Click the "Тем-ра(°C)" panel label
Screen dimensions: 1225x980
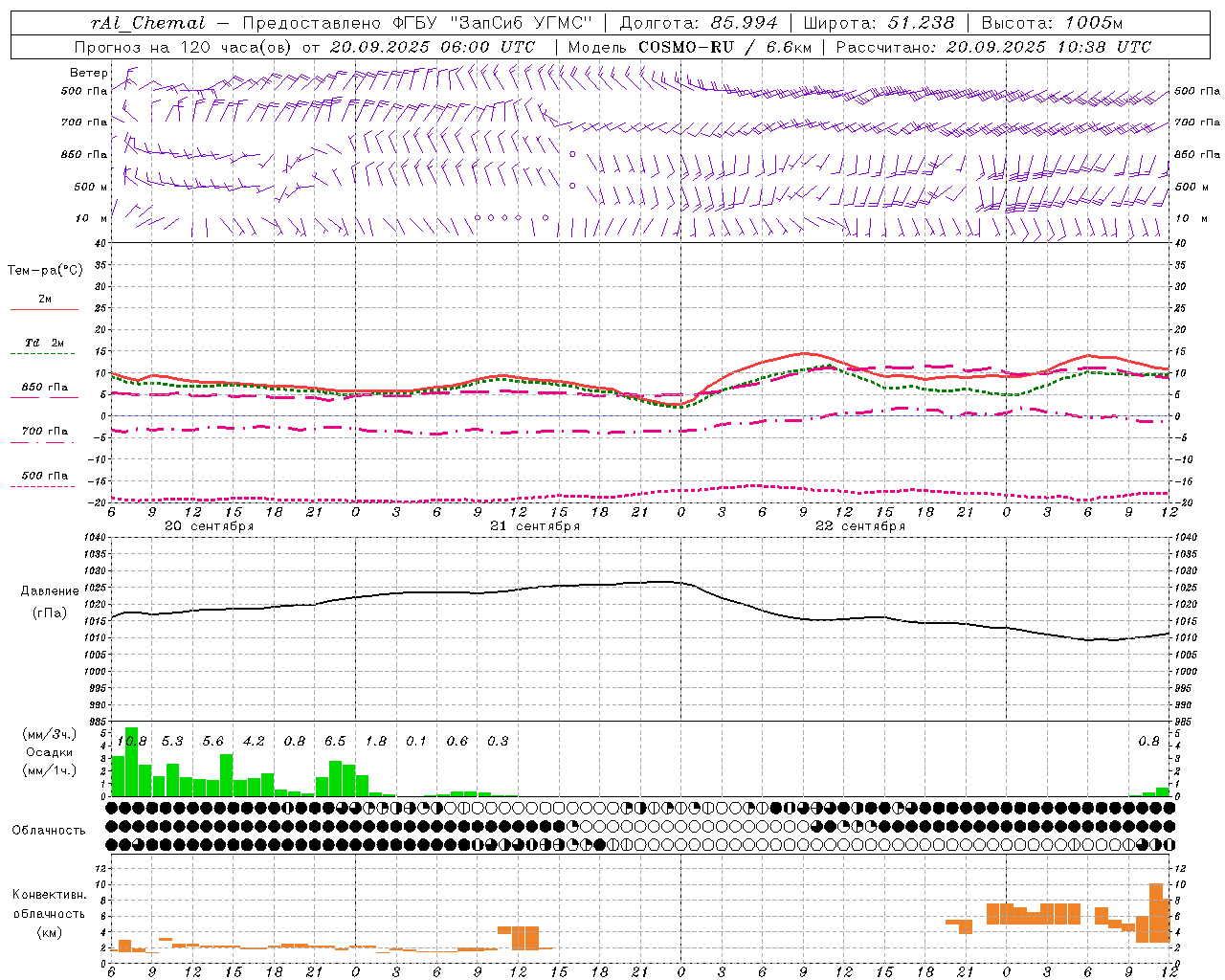coord(45,271)
